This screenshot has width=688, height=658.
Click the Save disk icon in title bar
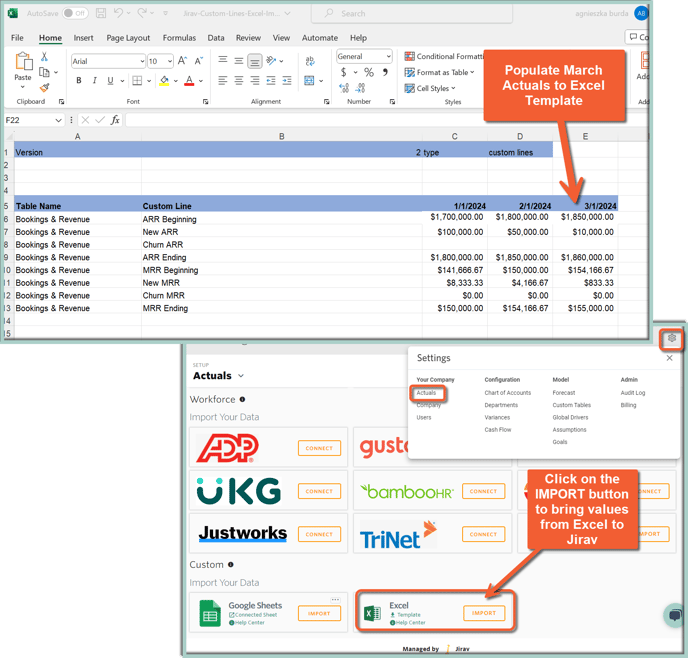coord(101,14)
